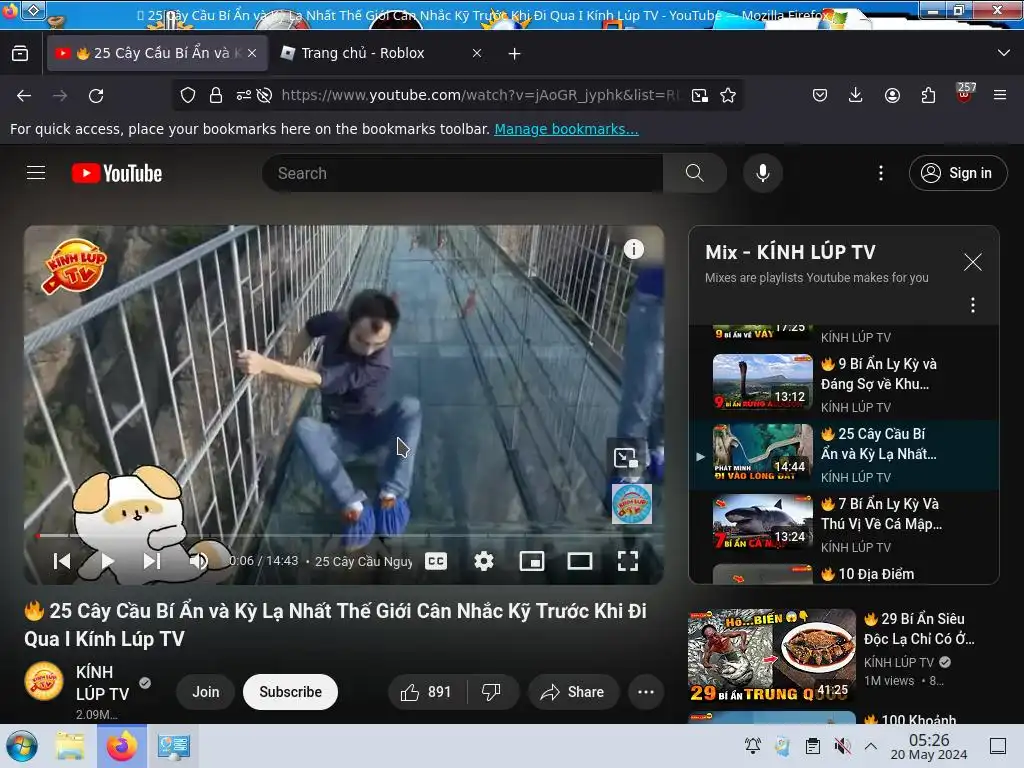Click the site security padlock icon
Viewport: 1024px width, 768px height.
[x=216, y=95]
